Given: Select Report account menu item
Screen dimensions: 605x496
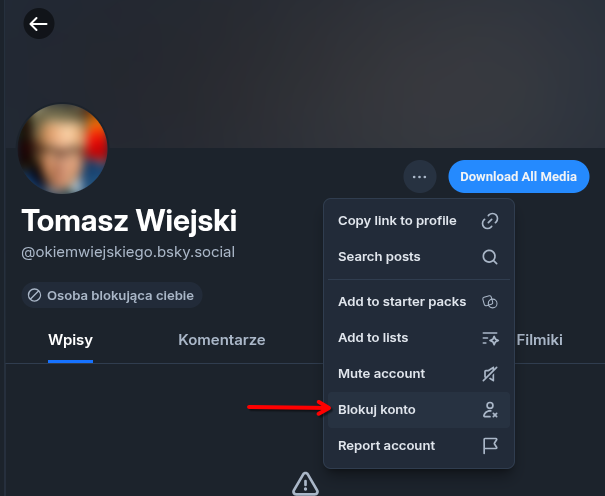Looking at the screenshot, I should pyautogui.click(x=386, y=446).
